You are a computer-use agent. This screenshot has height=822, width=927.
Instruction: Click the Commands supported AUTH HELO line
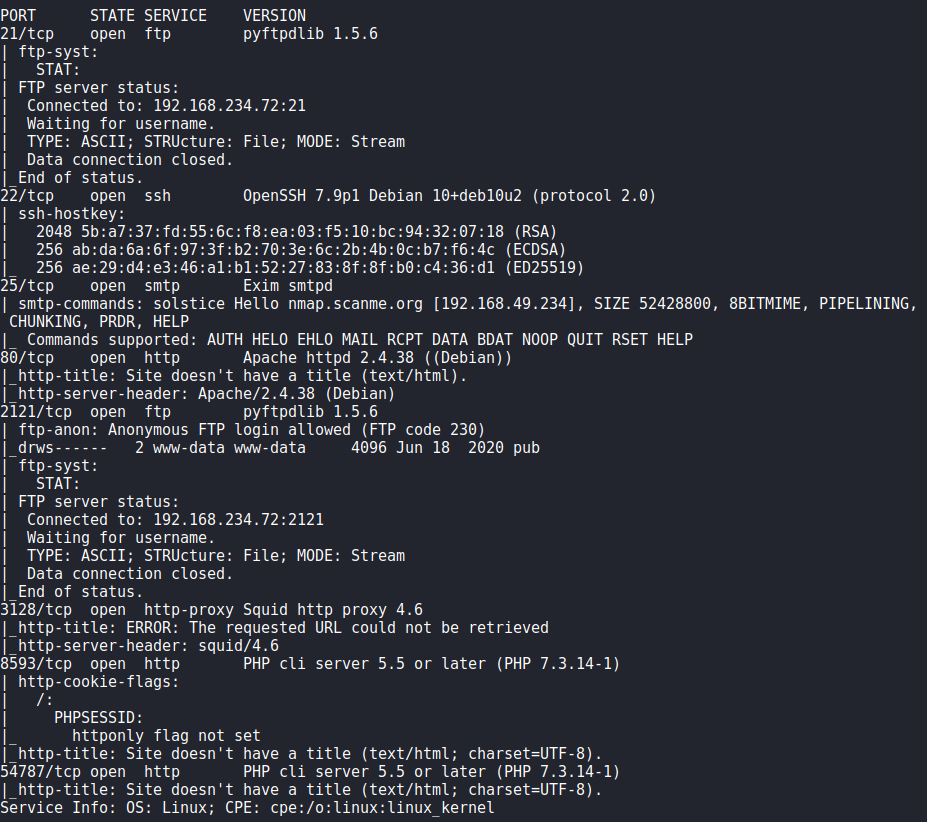tap(359, 340)
